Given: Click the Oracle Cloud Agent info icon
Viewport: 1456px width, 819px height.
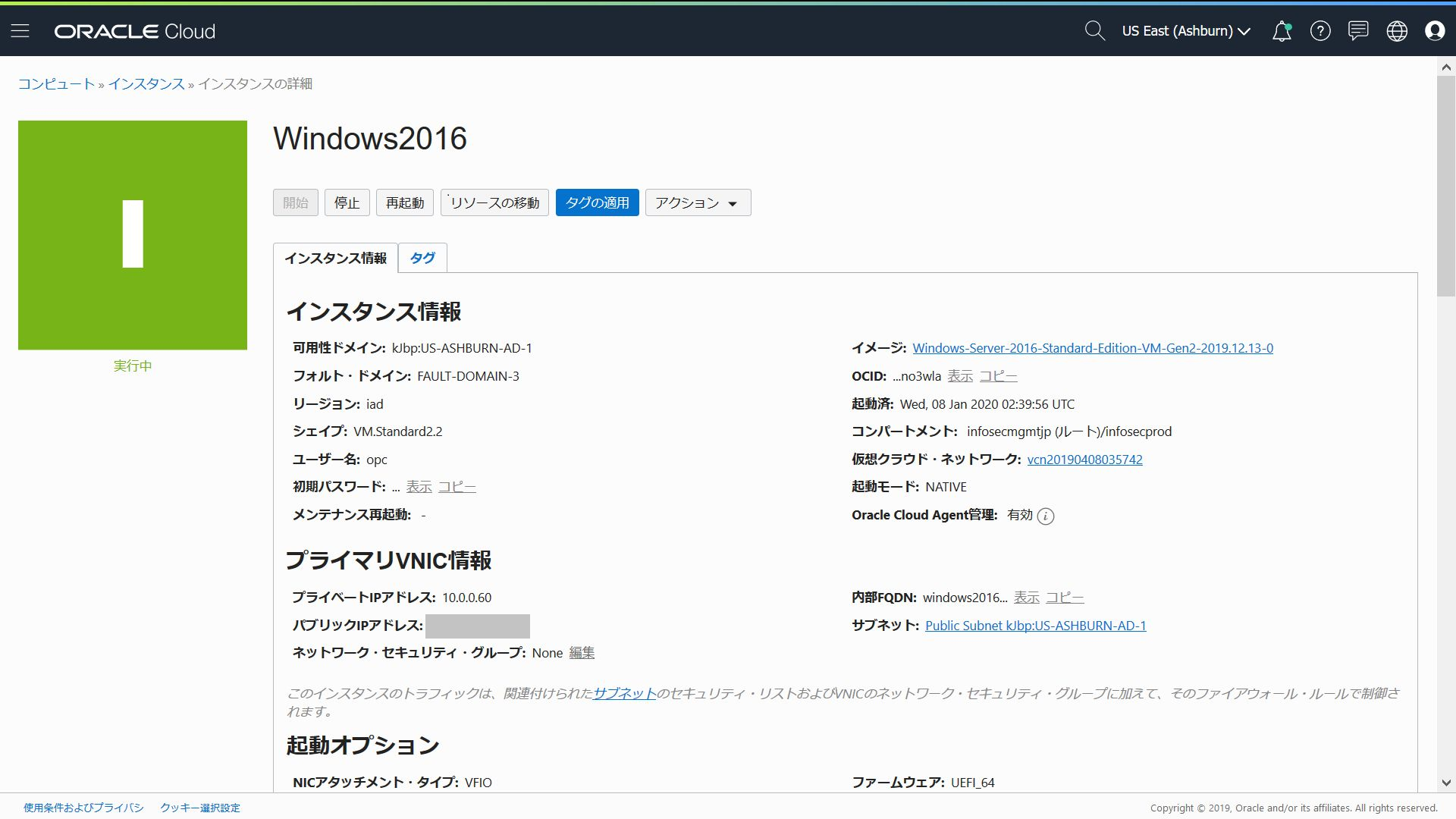Looking at the screenshot, I should point(1046,516).
